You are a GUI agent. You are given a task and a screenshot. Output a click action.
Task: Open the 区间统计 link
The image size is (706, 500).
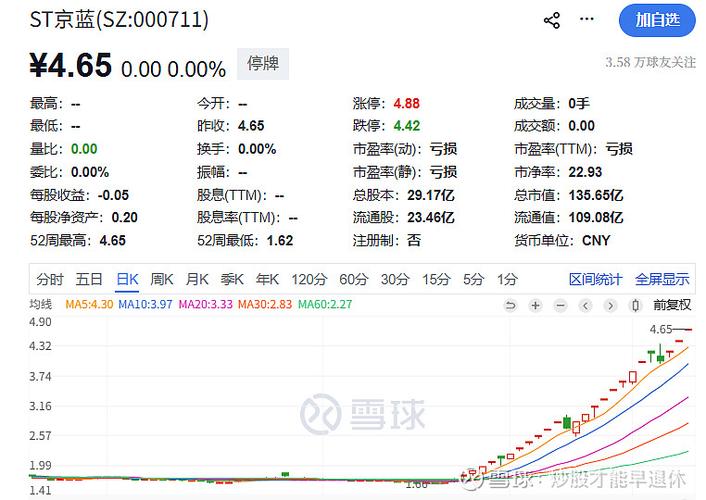[595, 279]
